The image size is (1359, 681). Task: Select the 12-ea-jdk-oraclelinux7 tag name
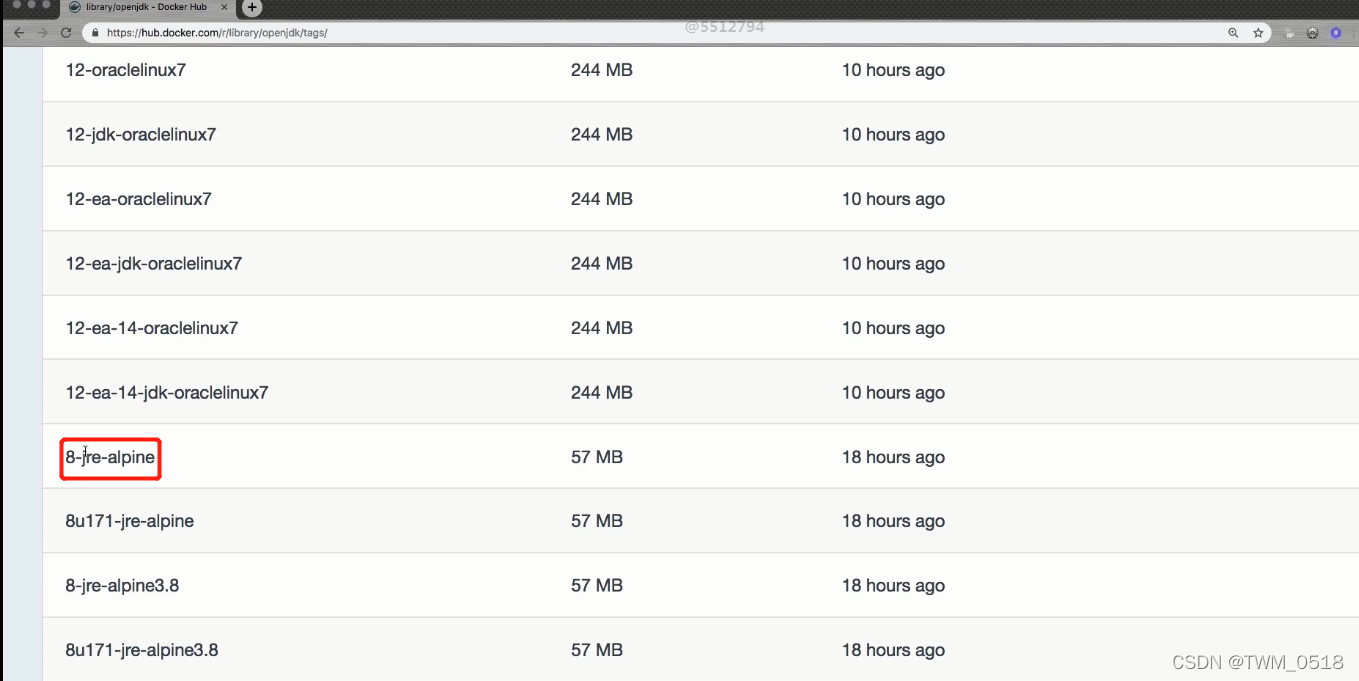coord(154,263)
